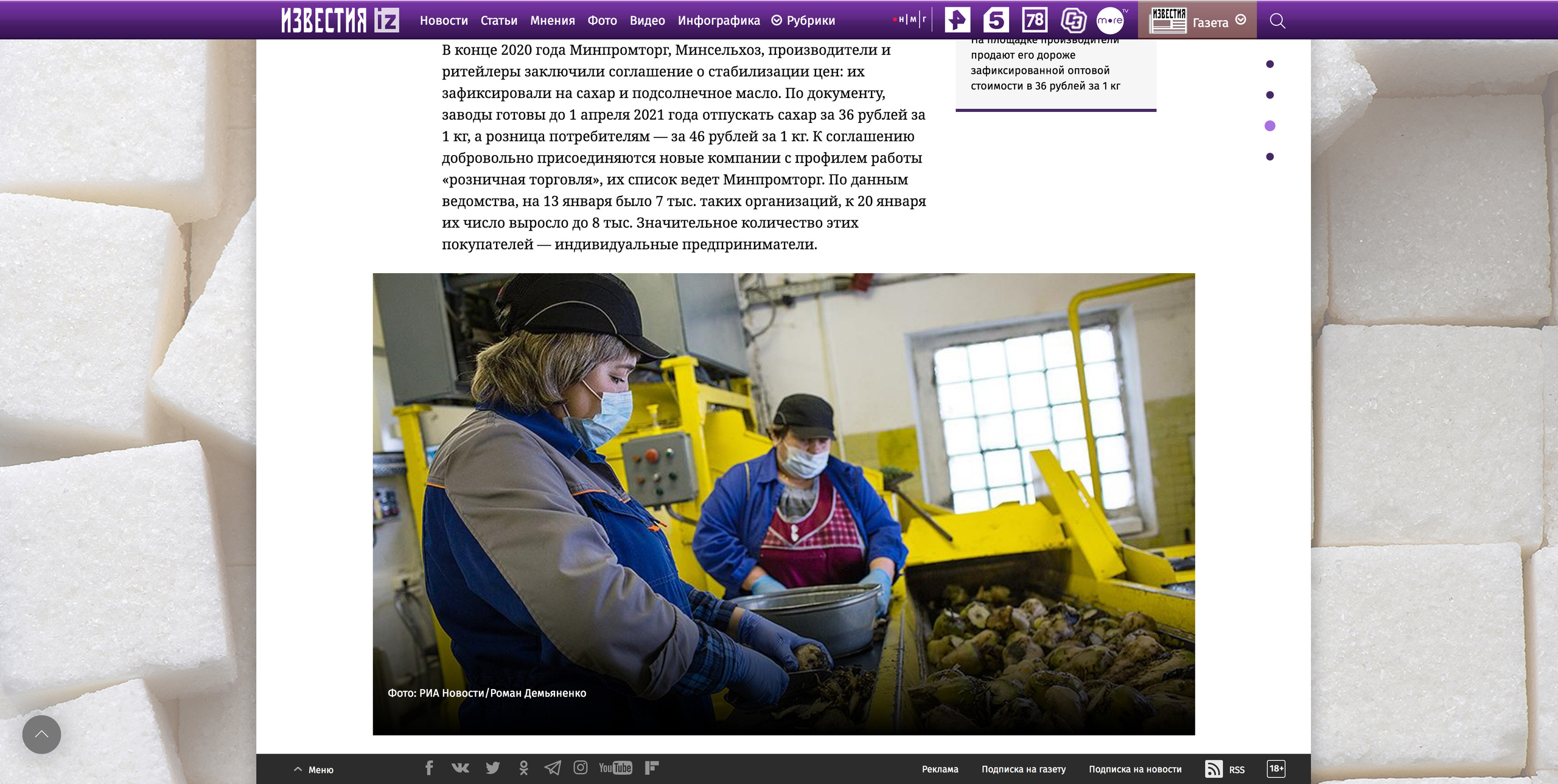Click the VK social icon

460,768
